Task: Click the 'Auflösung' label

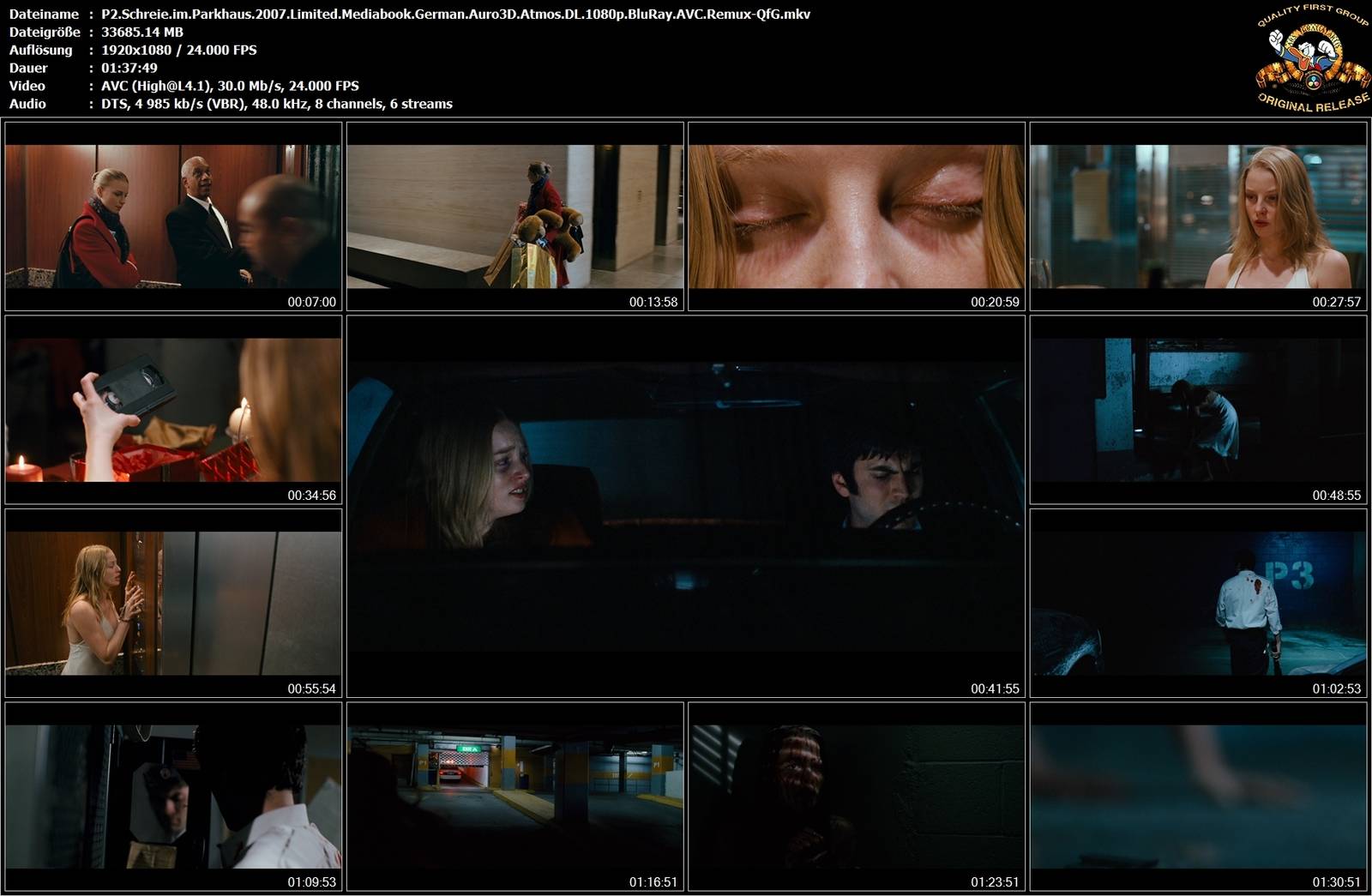Action: (40, 50)
